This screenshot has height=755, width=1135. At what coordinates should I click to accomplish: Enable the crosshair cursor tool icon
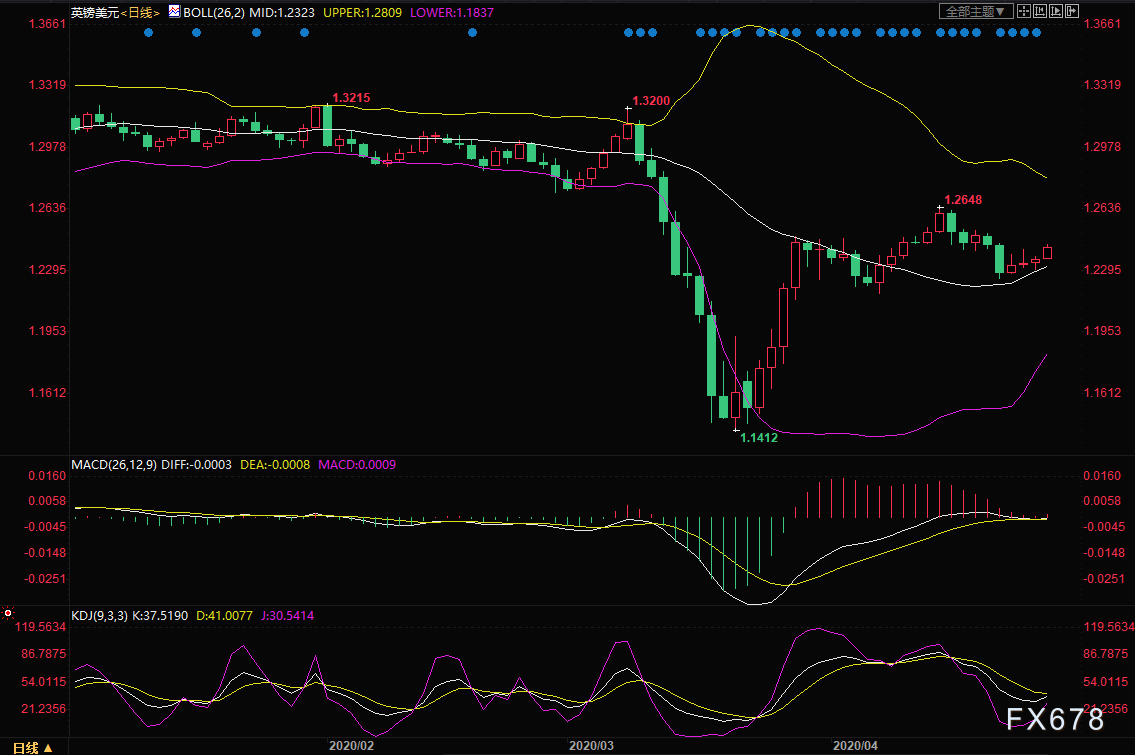point(1024,11)
